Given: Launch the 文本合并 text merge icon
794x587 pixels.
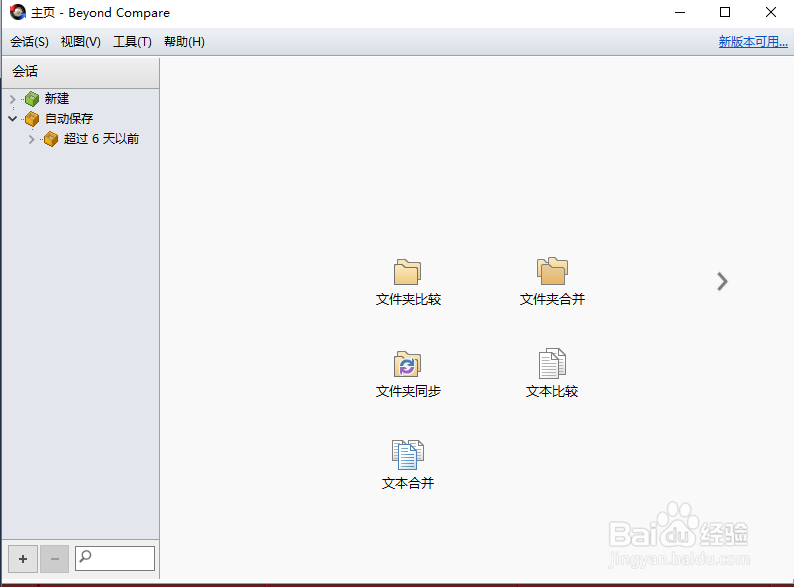Looking at the screenshot, I should click(x=408, y=455).
